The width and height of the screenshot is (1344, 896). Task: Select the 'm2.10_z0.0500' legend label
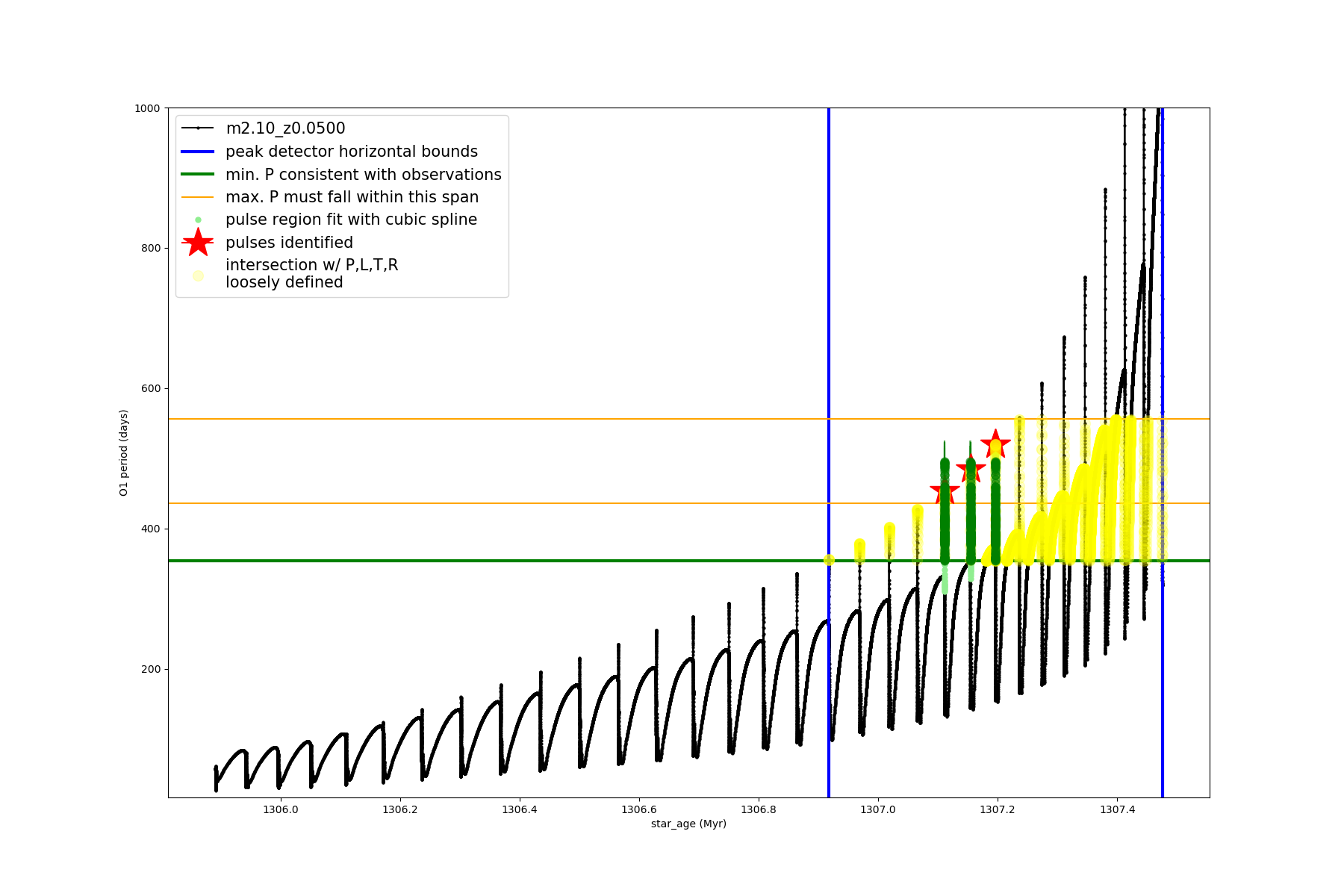click(285, 128)
